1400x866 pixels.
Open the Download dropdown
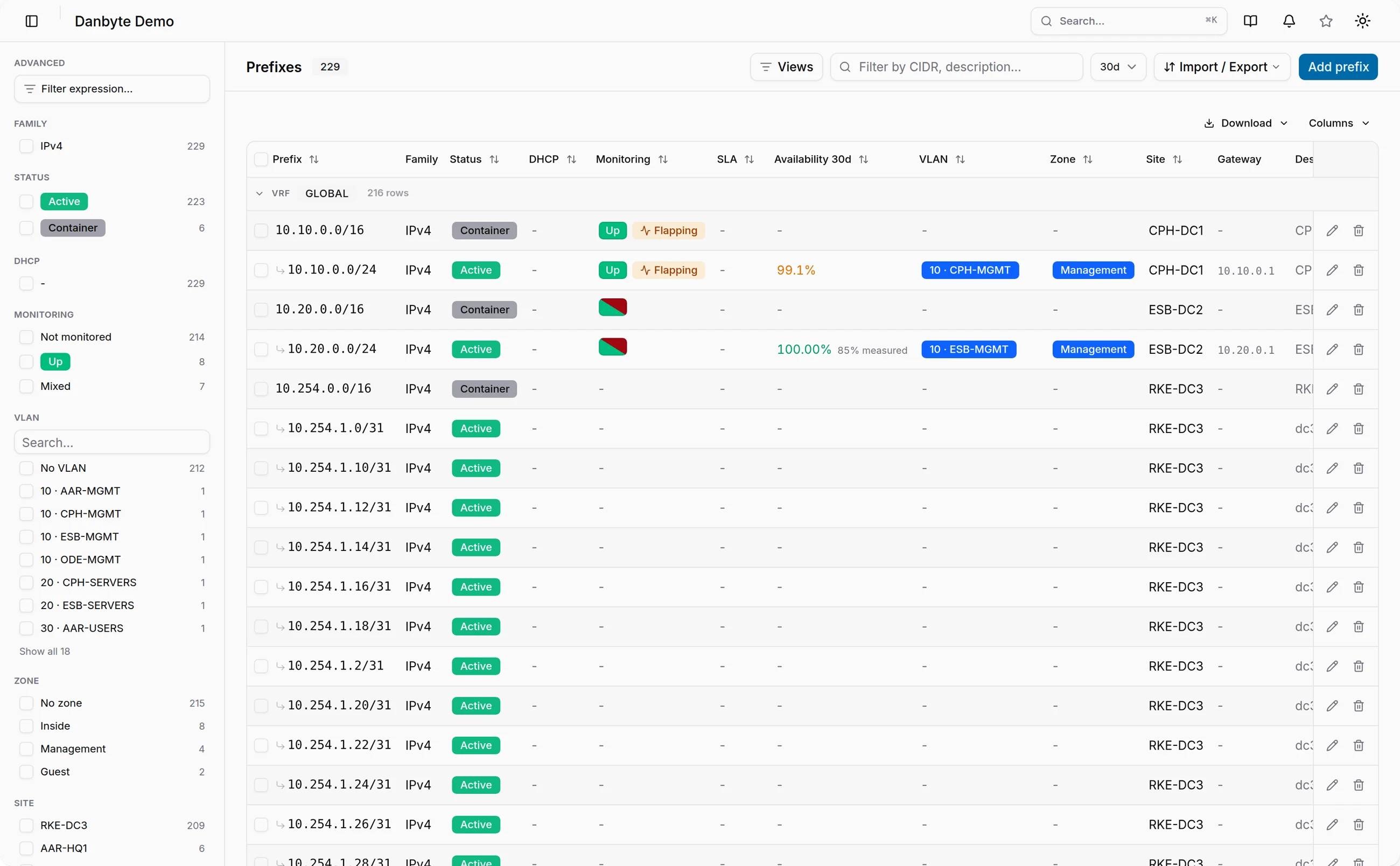pos(1246,123)
